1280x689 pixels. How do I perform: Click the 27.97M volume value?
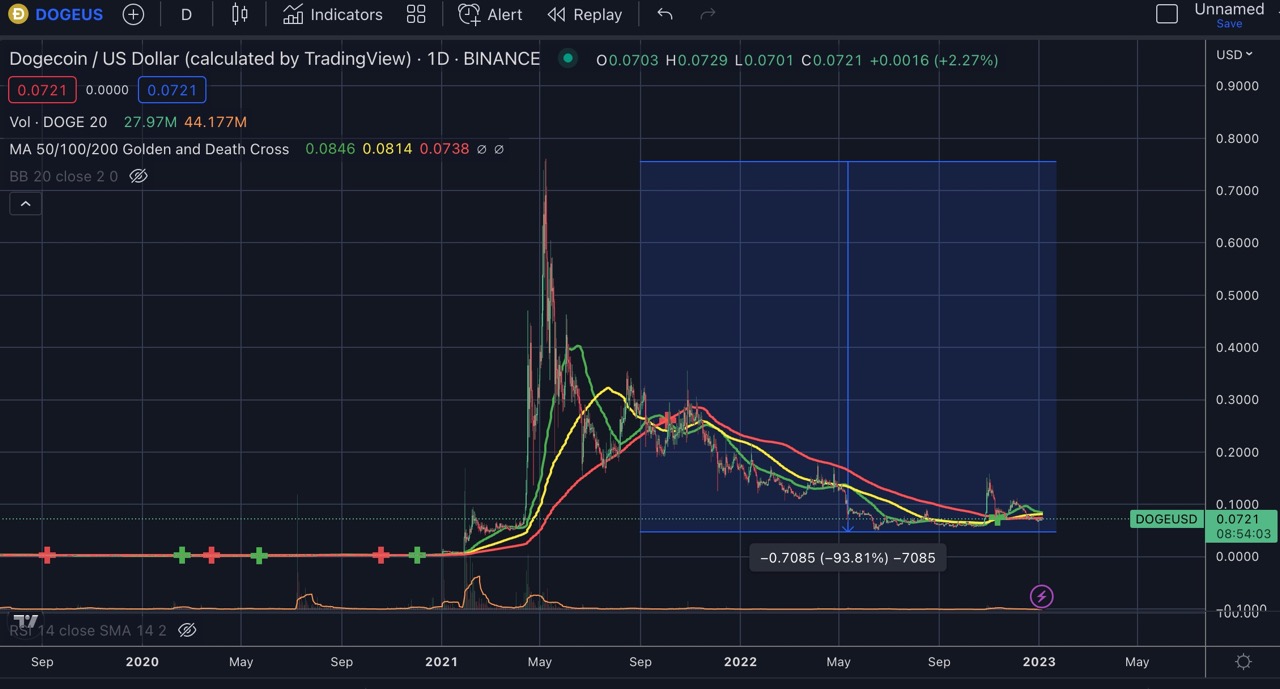pos(149,122)
